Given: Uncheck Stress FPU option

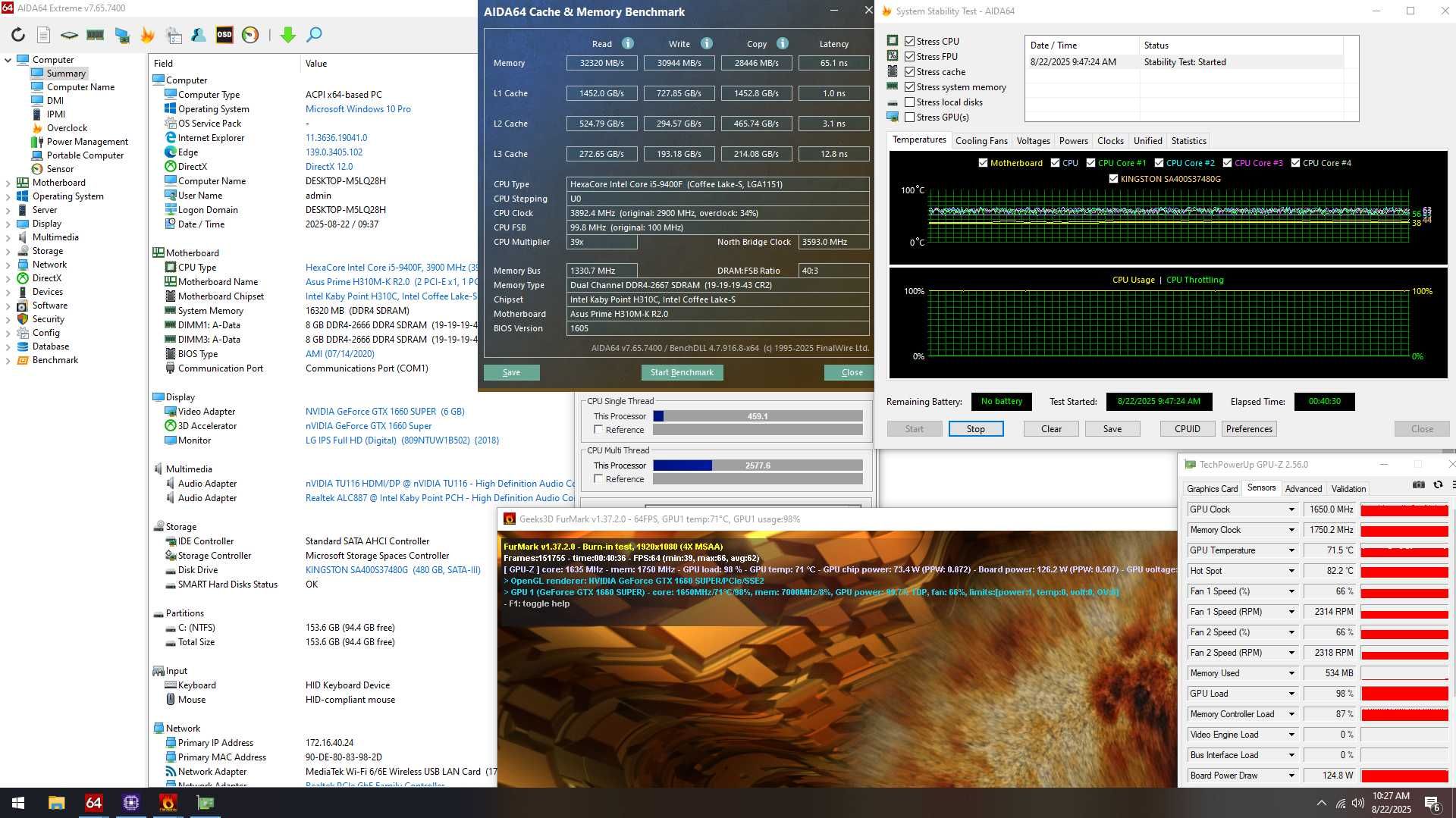Looking at the screenshot, I should (910, 57).
